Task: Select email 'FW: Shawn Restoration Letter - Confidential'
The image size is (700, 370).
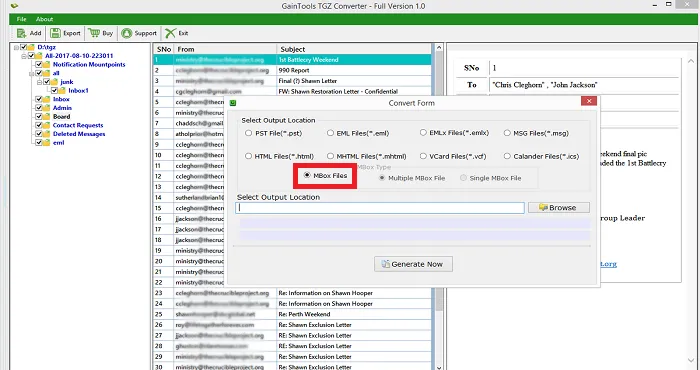Action: 293,91
